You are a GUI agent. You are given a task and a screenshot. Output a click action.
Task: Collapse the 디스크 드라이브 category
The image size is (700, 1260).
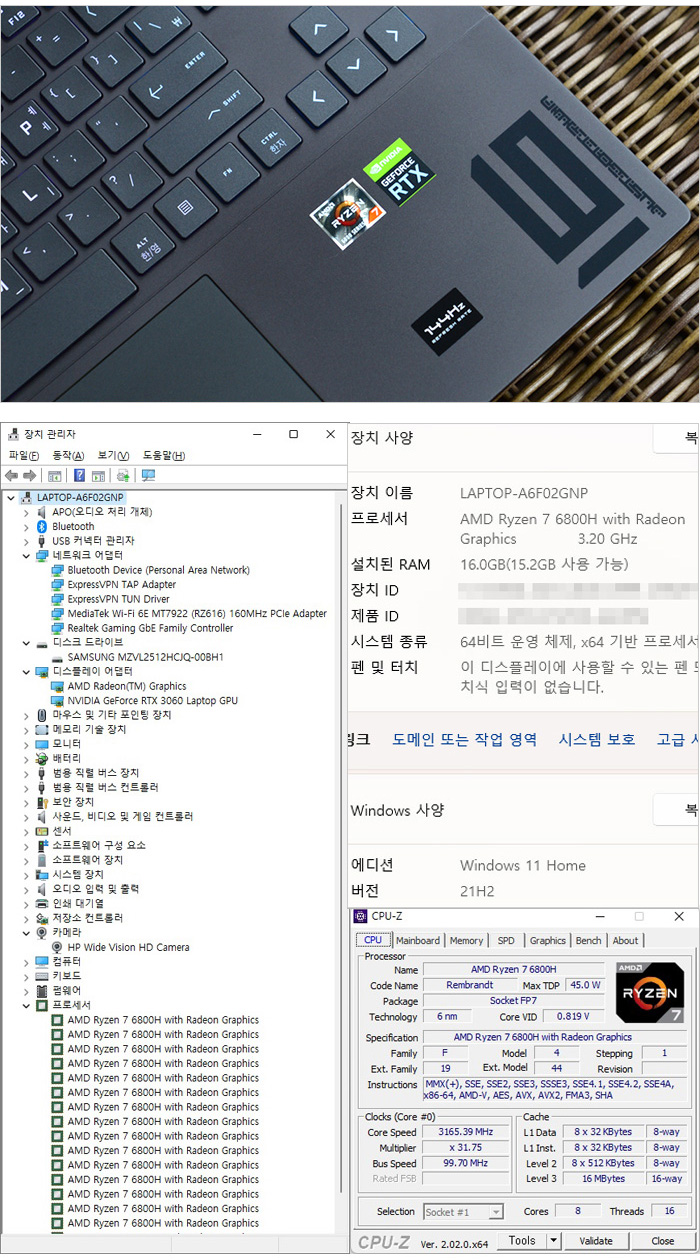coord(26,642)
